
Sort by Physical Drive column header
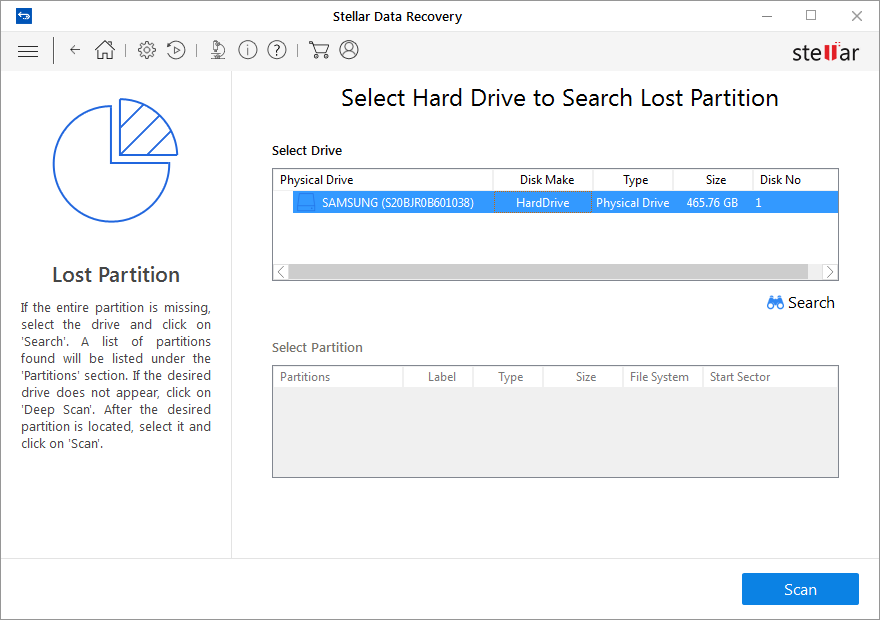[x=383, y=180]
